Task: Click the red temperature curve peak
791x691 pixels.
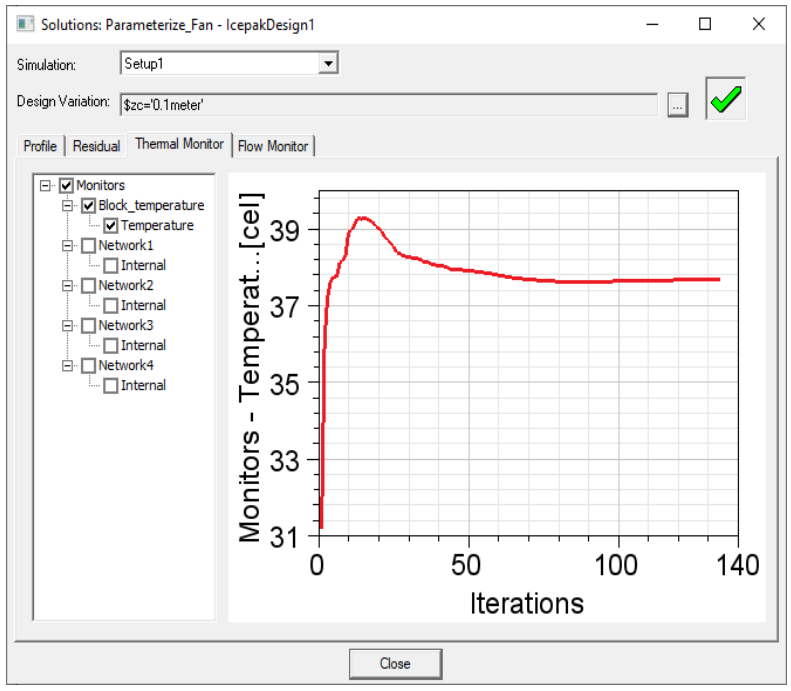Action: [x=362, y=217]
